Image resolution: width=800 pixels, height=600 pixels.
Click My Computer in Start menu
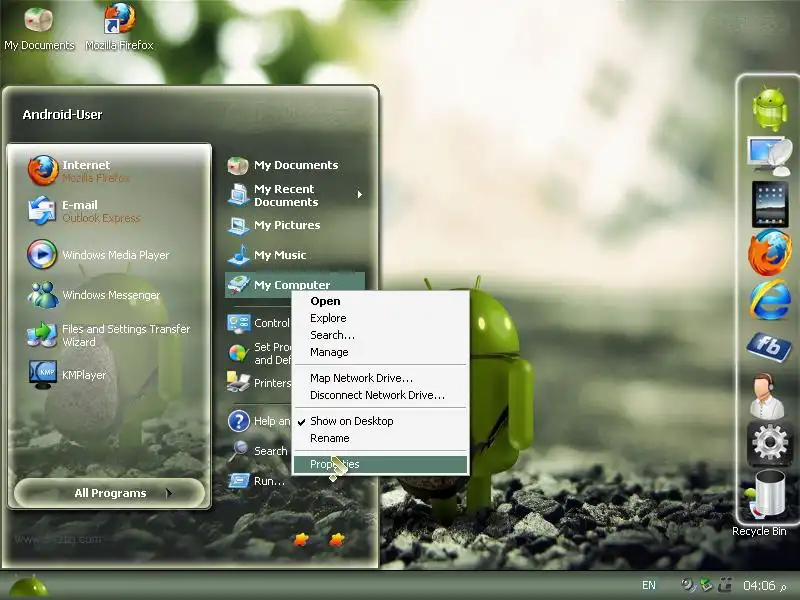[295, 284]
